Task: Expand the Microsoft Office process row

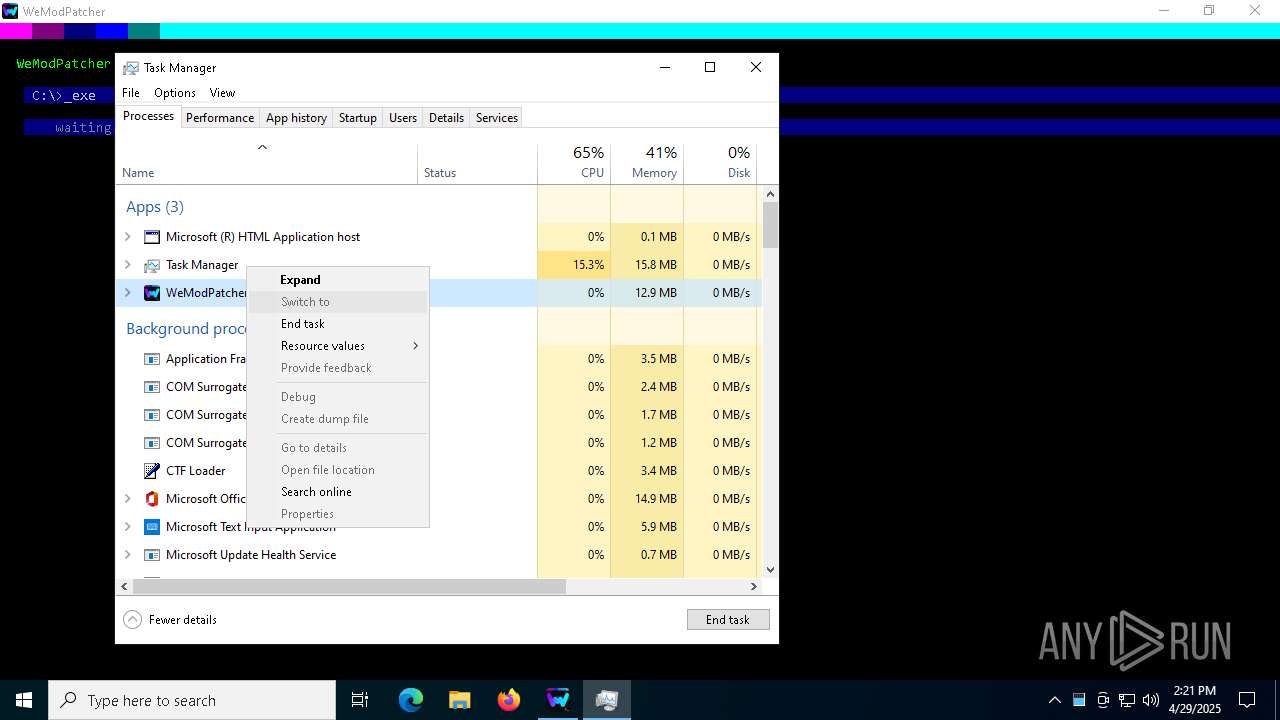Action: 127,499
